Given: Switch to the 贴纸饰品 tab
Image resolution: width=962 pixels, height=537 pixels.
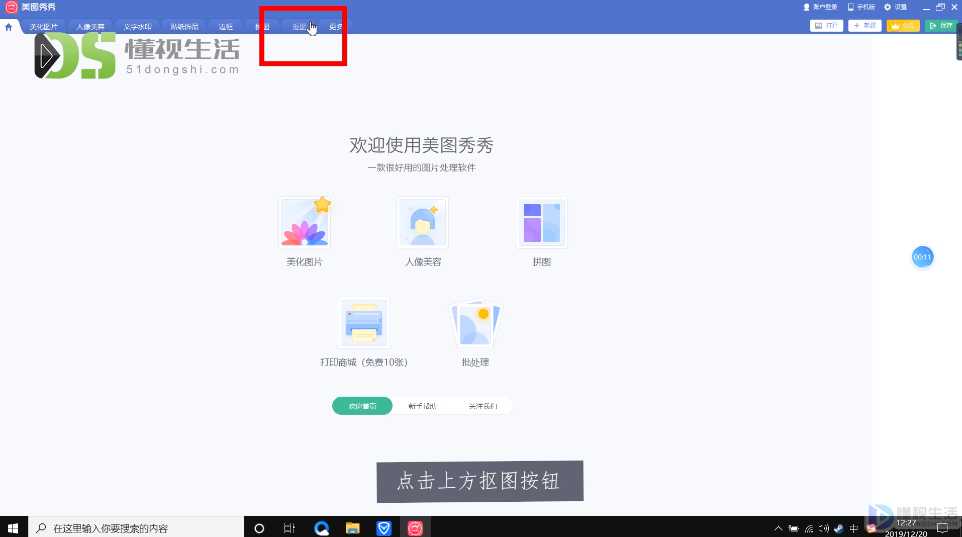Looking at the screenshot, I should (184, 27).
